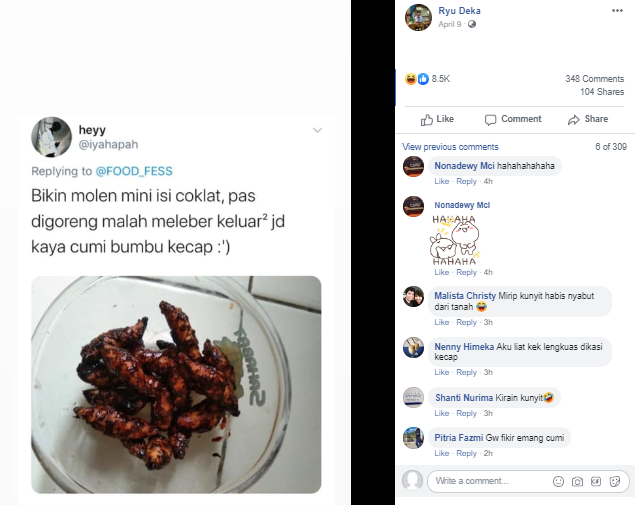Open the public audience selector beside April 9
The width and height of the screenshot is (635, 505).
click(472, 24)
